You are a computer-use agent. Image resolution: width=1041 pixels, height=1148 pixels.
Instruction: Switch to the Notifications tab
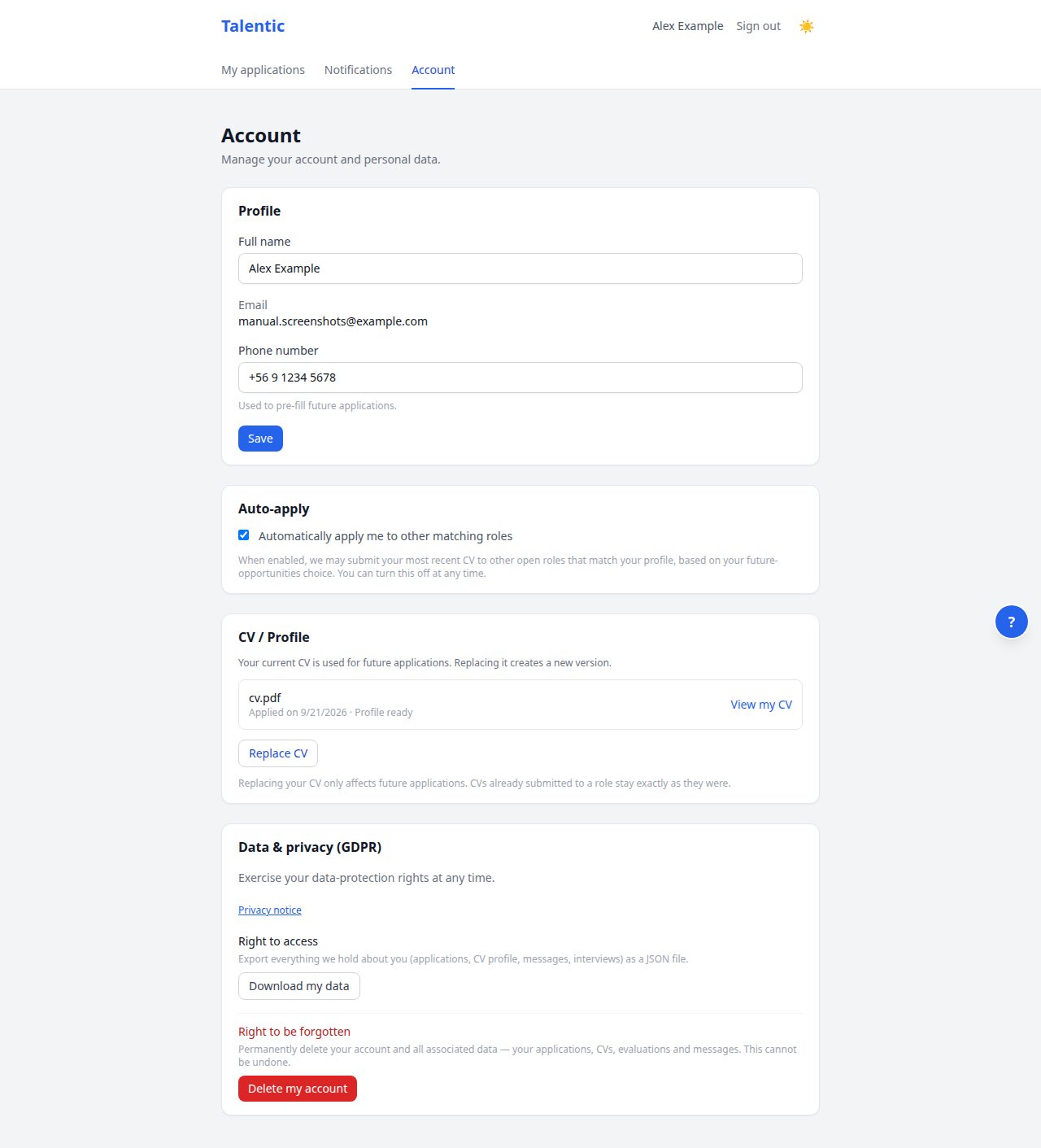coord(358,70)
